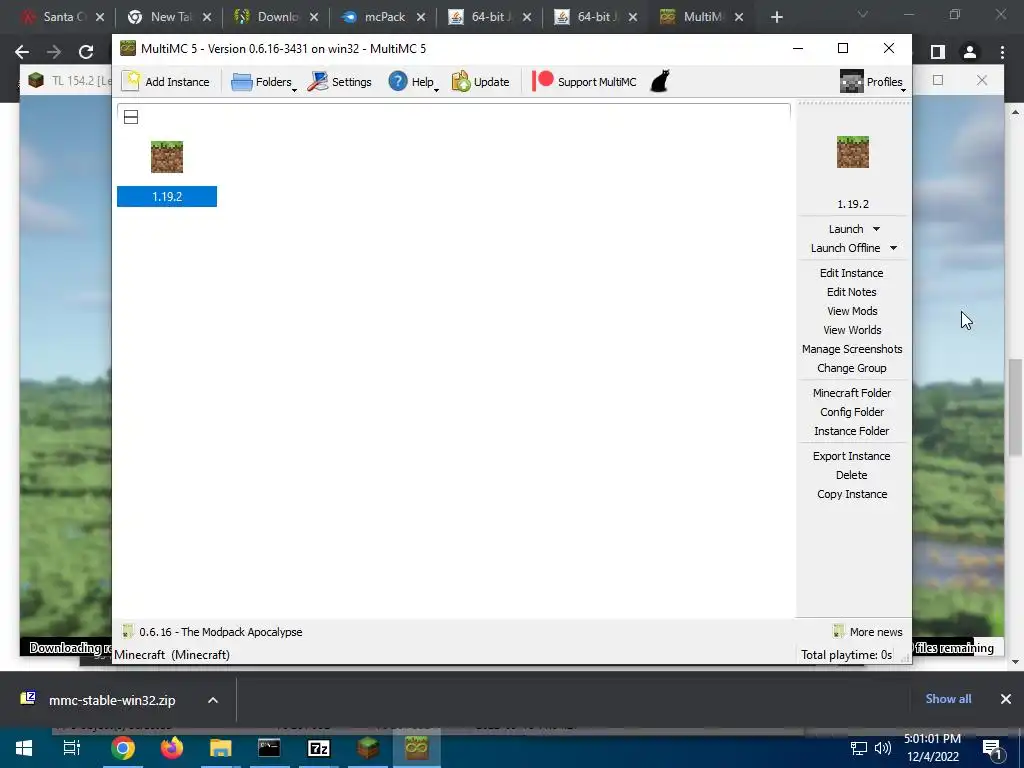This screenshot has width=1024, height=768.
Task: Close the downloads bar
Action: (x=1006, y=699)
